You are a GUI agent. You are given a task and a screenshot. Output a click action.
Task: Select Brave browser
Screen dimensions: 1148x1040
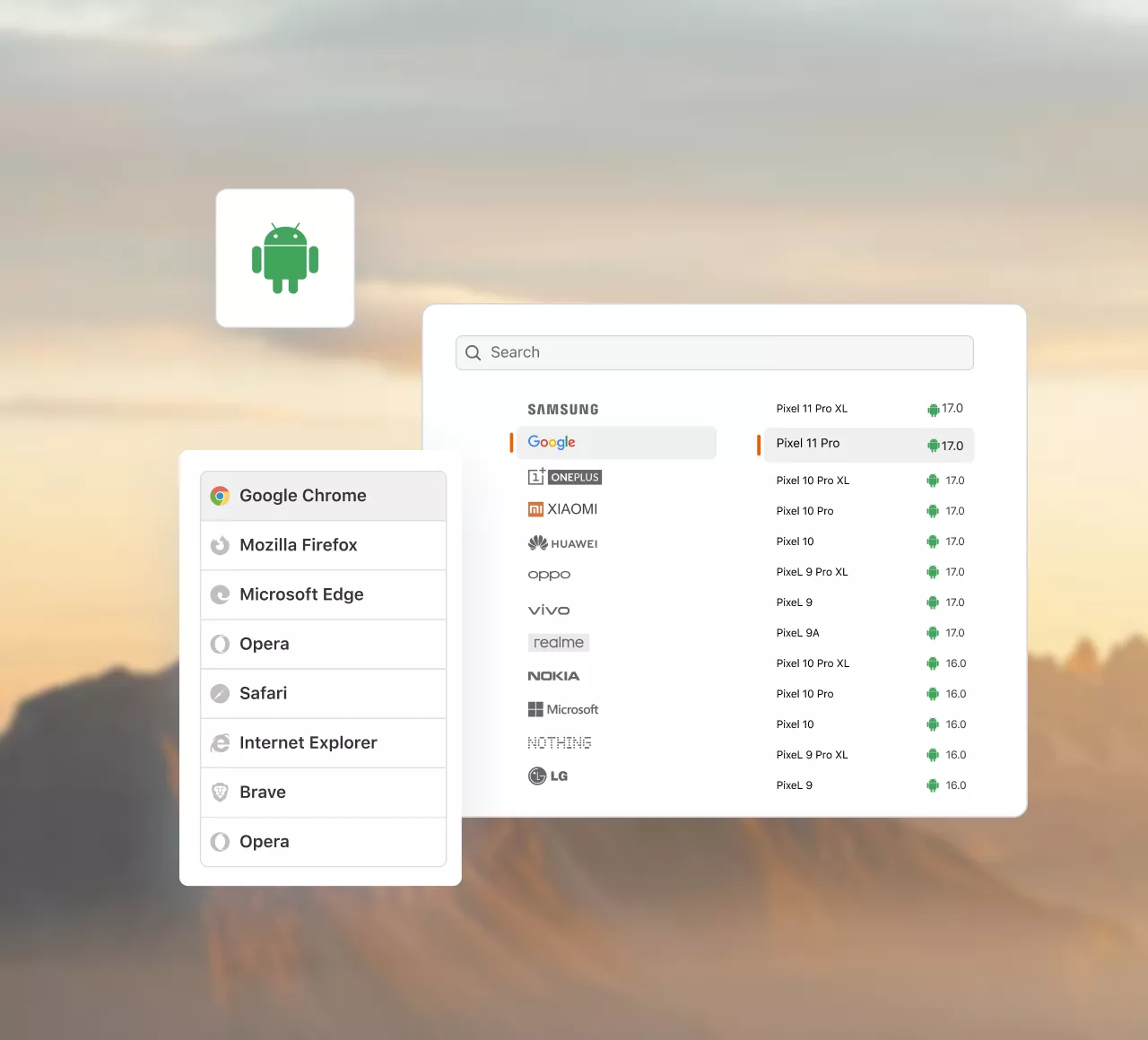click(x=323, y=793)
